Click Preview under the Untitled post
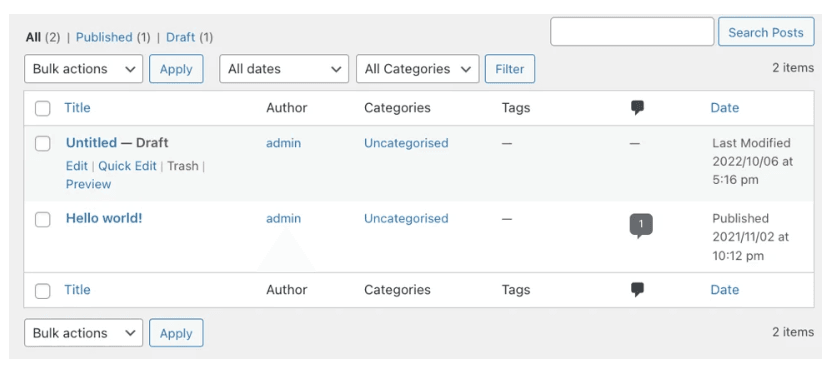Screen dimensions: 831x366 click(x=89, y=184)
